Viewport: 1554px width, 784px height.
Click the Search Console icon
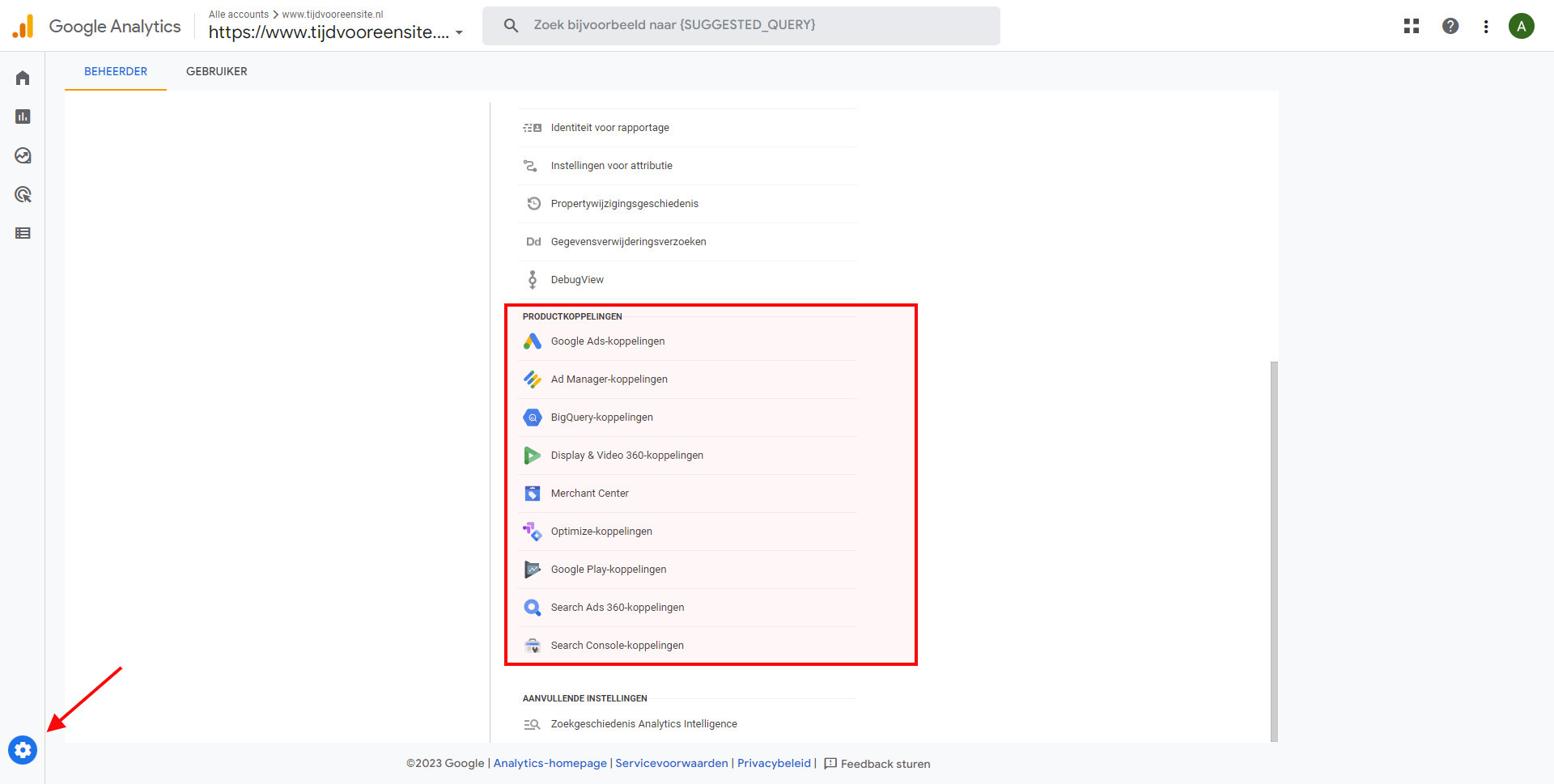tap(532, 646)
